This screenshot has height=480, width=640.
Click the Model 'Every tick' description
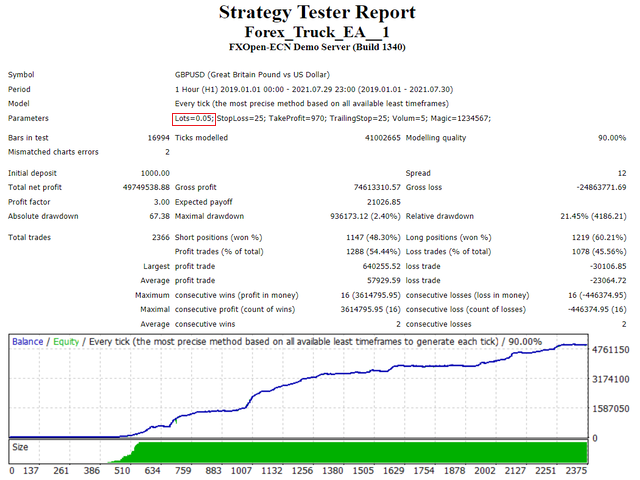click(311, 104)
